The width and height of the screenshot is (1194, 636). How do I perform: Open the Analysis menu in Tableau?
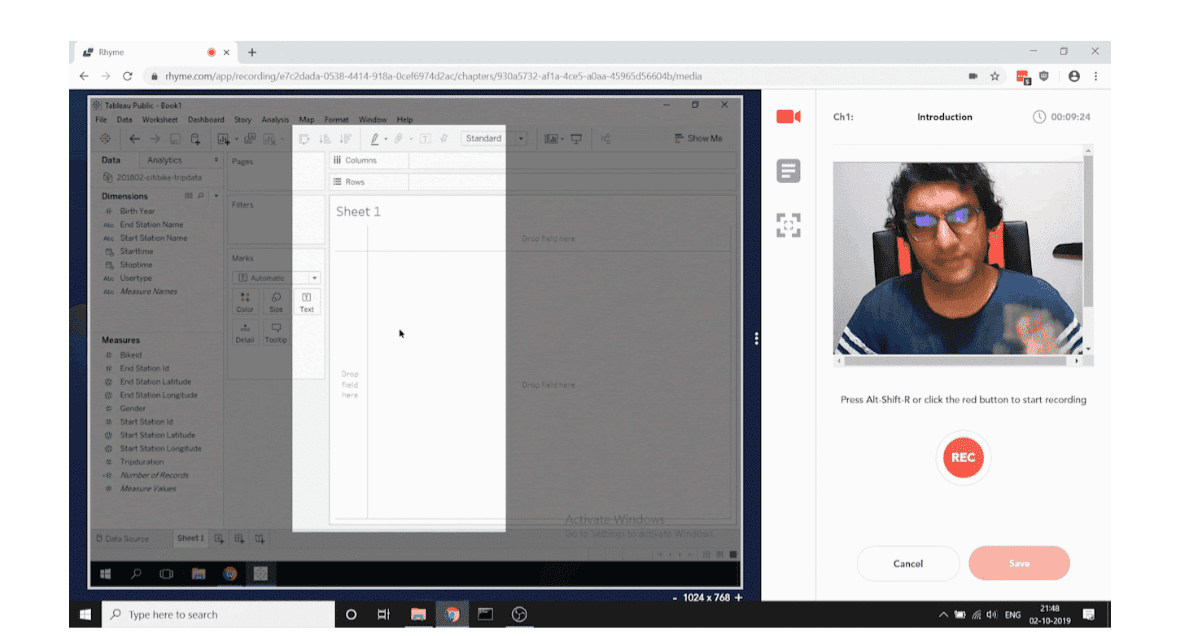pos(275,120)
